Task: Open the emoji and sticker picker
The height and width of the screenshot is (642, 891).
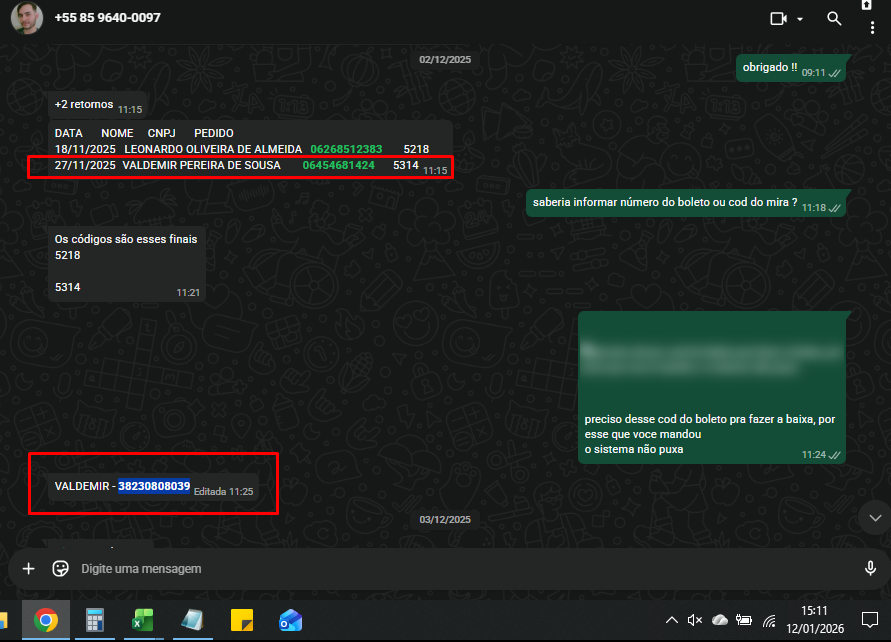Action: [x=60, y=568]
